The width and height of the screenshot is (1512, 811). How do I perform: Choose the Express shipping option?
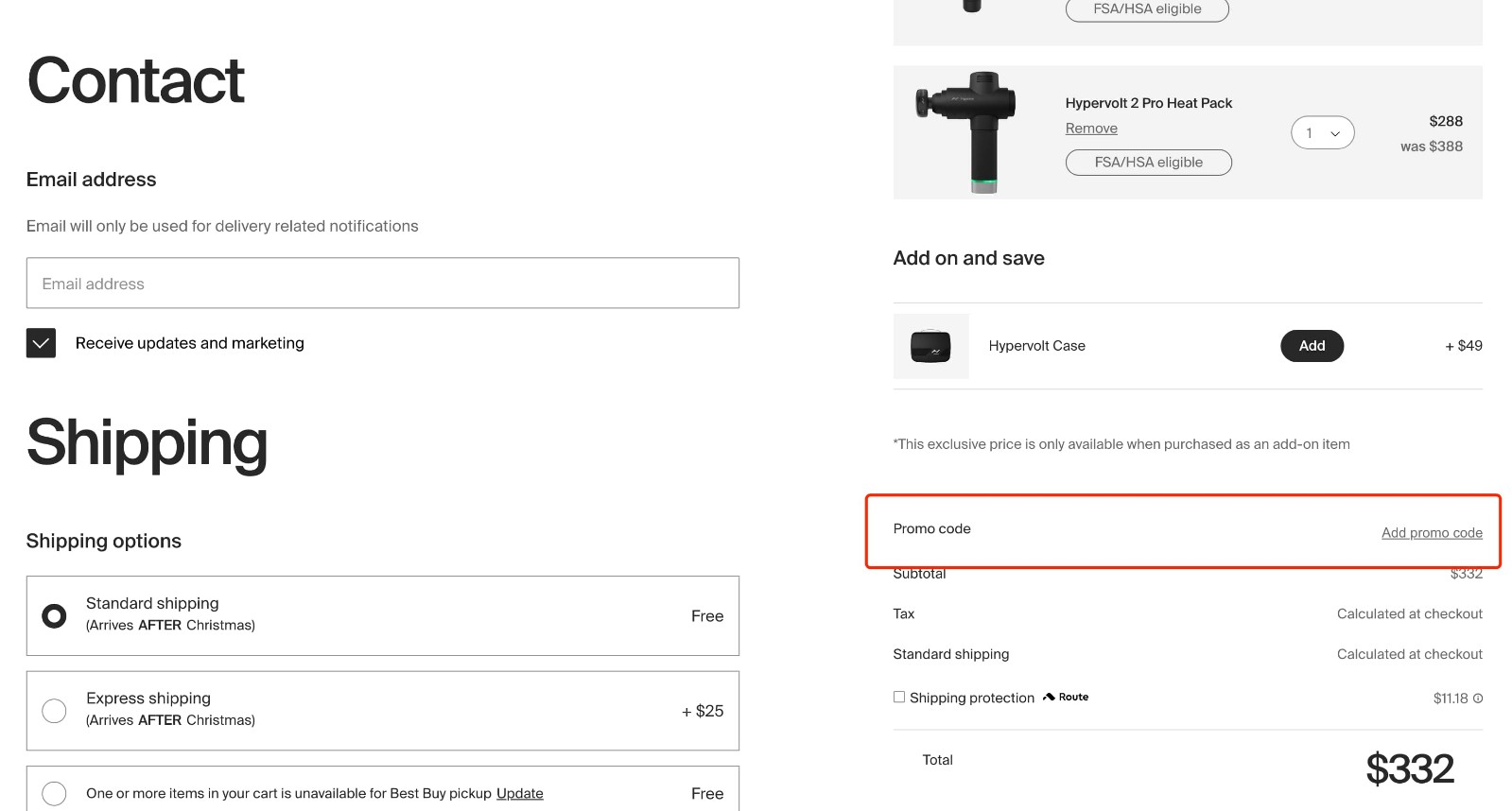55,711
